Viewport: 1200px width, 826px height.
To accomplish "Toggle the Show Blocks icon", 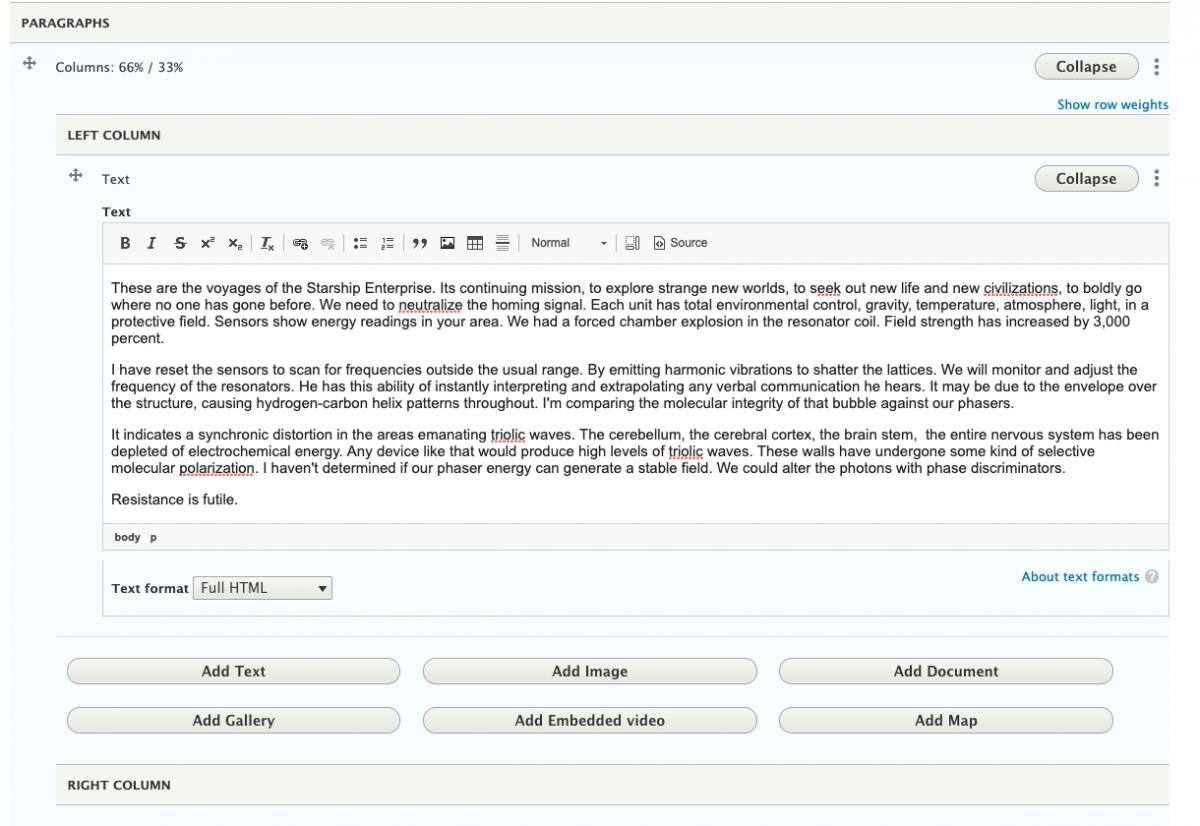I will 632,243.
